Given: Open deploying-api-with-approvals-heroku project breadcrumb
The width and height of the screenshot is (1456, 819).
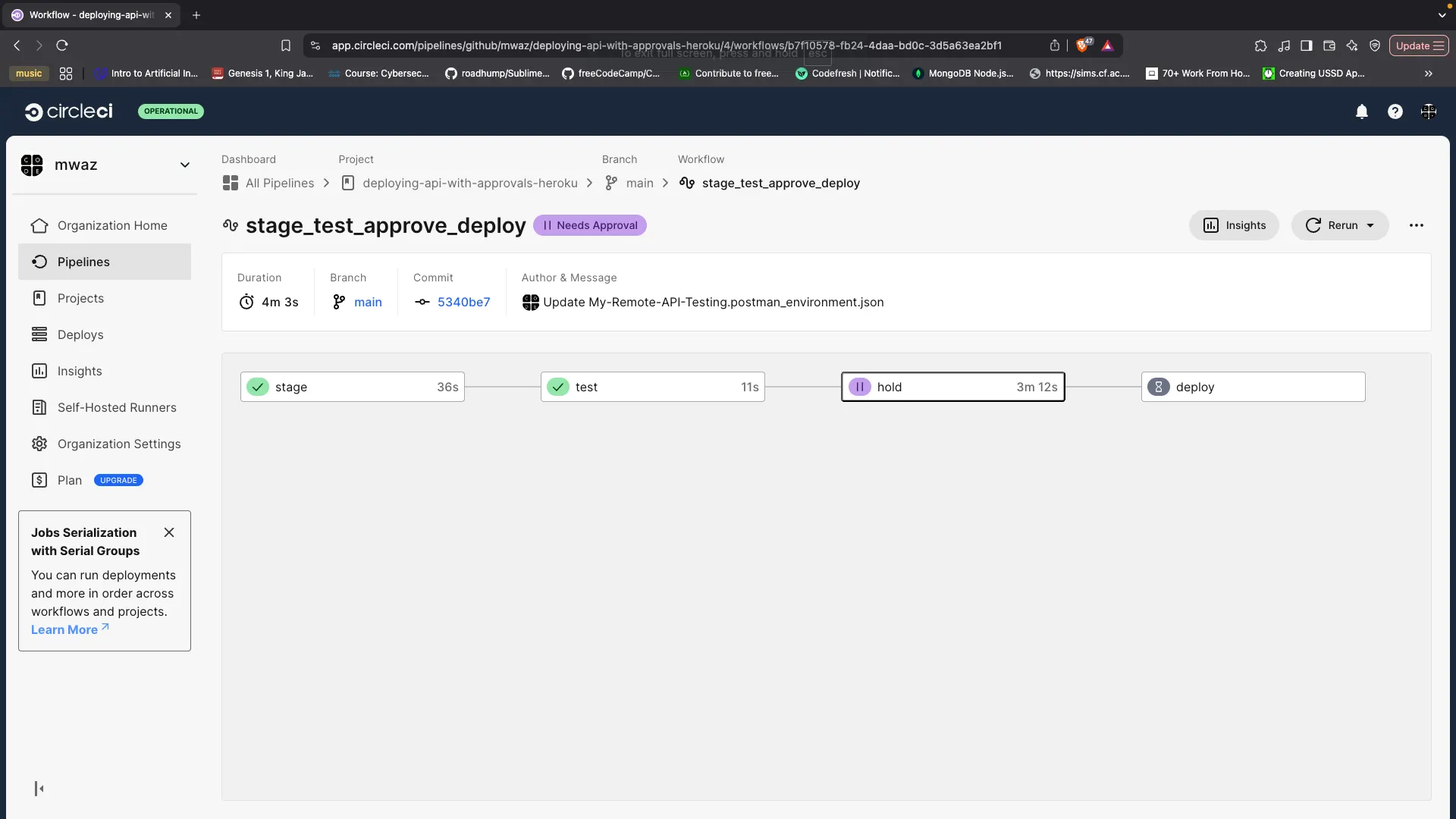Looking at the screenshot, I should point(460,183).
